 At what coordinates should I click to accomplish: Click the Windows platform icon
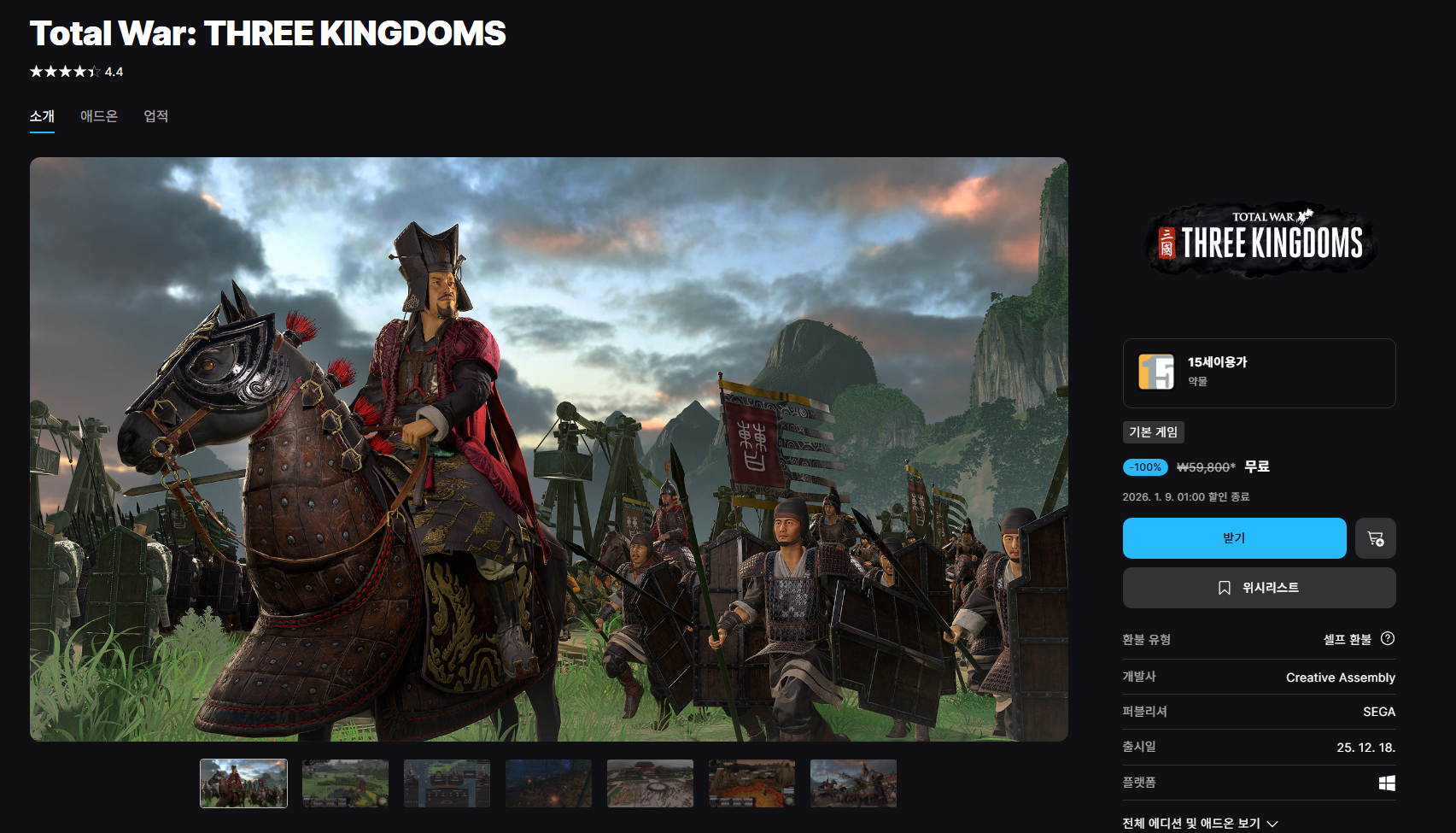1387,783
